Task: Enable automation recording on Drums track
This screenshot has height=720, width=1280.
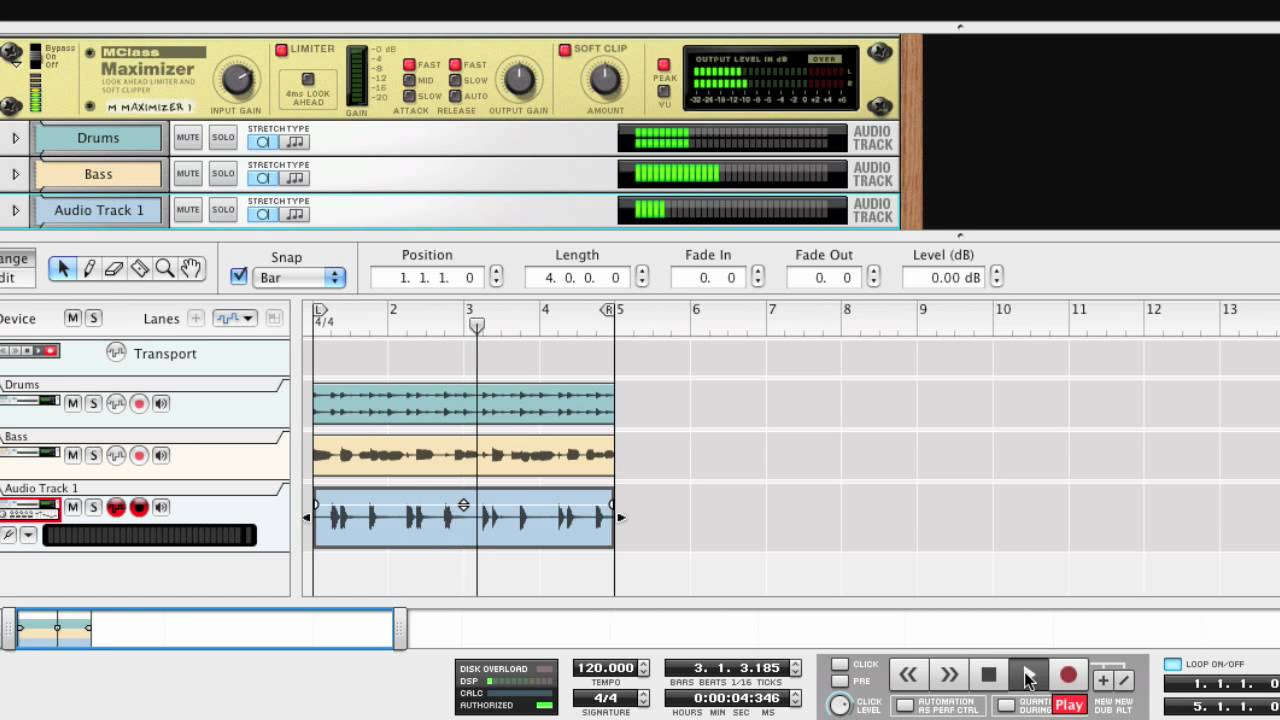Action: [x=116, y=404]
